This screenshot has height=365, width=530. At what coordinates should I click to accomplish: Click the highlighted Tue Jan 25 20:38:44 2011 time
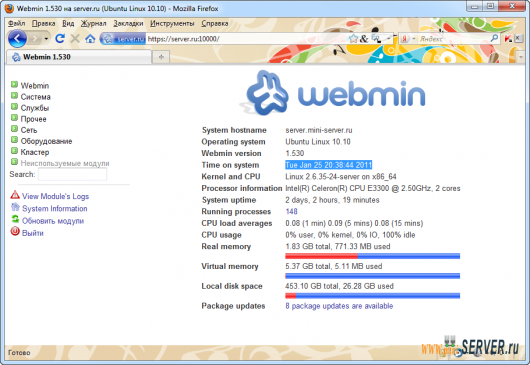click(x=329, y=165)
